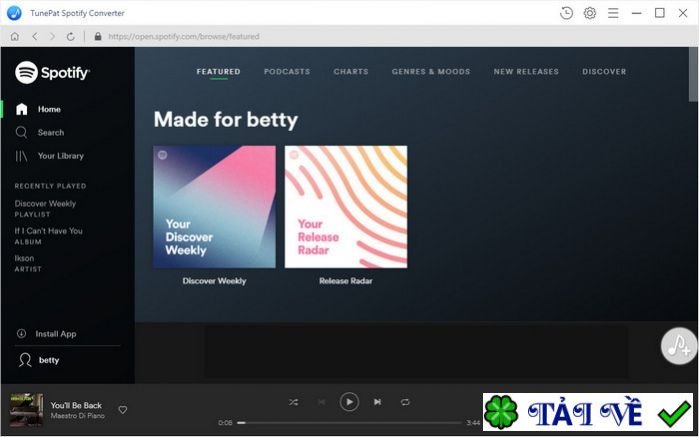Open the hamburger menu in title bar

pos(613,13)
